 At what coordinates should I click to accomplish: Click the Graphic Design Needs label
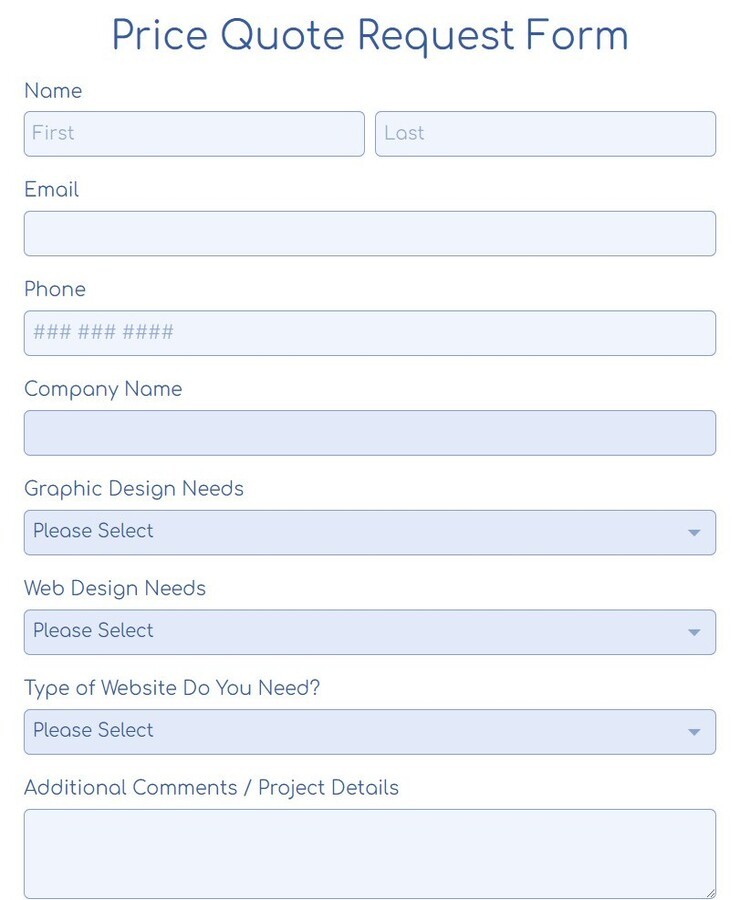(134, 489)
